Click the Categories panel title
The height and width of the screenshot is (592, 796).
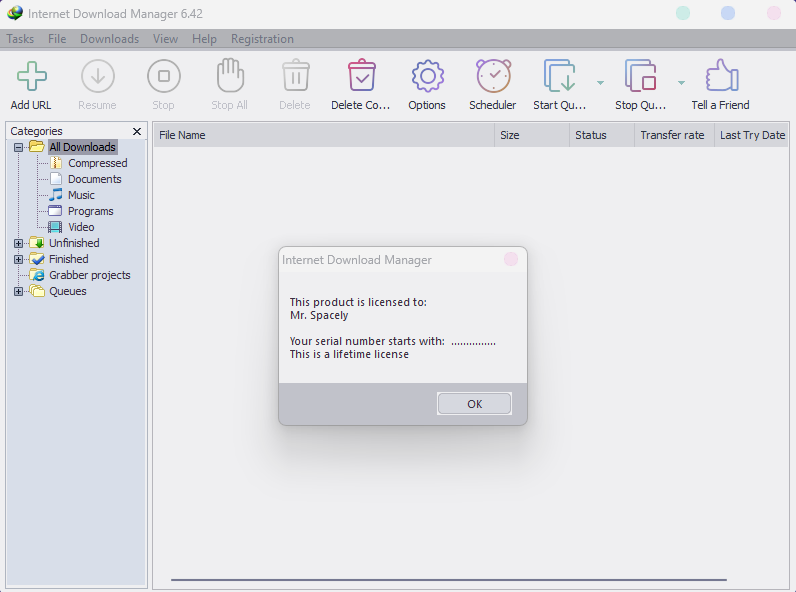pos(37,131)
